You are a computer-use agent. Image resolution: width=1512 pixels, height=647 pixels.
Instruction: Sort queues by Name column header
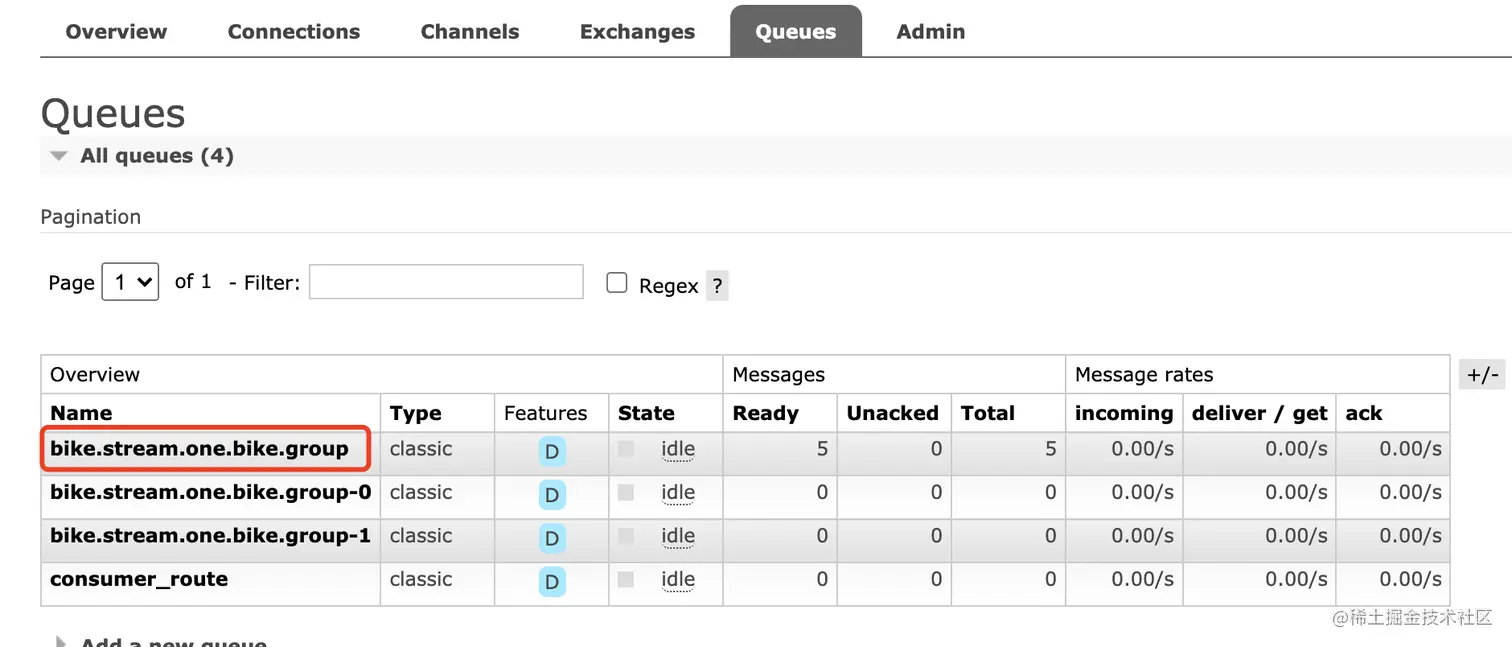(81, 413)
